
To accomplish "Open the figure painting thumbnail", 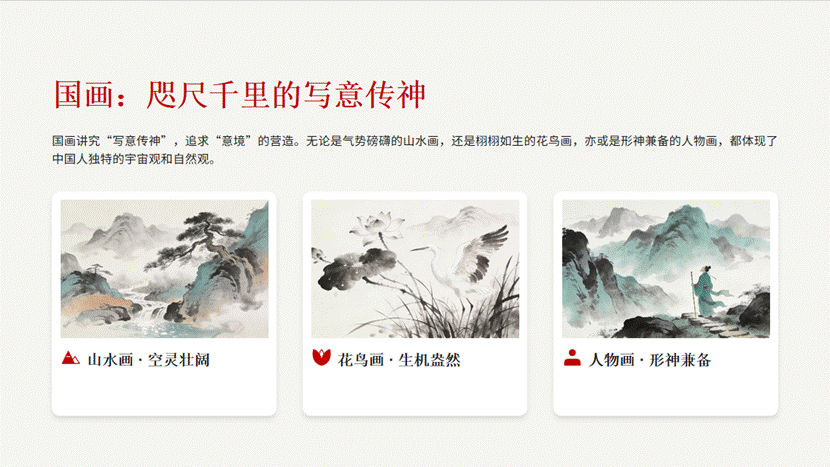I will pyautogui.click(x=666, y=269).
